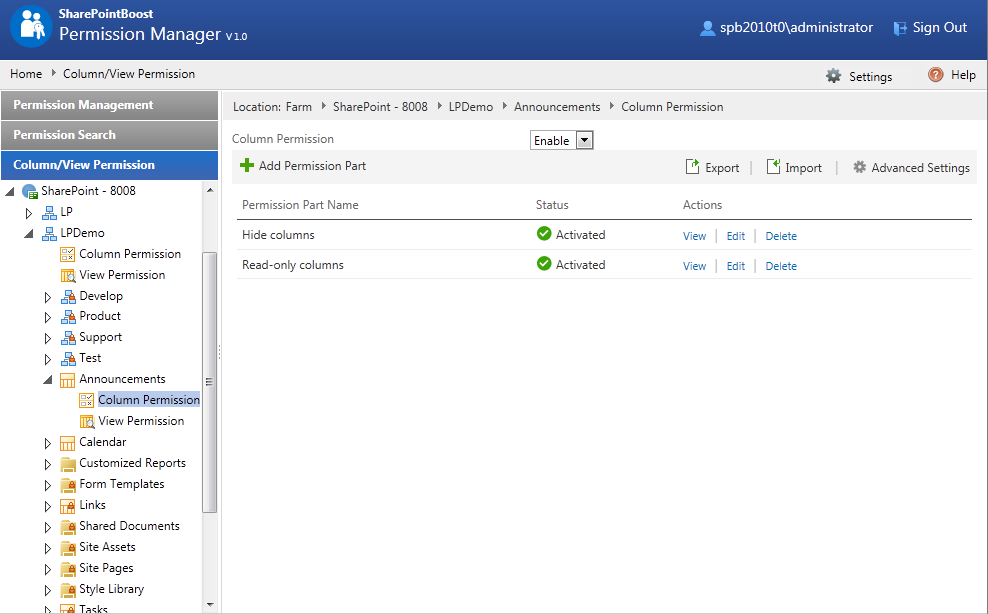
Task: Collapse the Announcements tree node
Action: pyautogui.click(x=48, y=380)
